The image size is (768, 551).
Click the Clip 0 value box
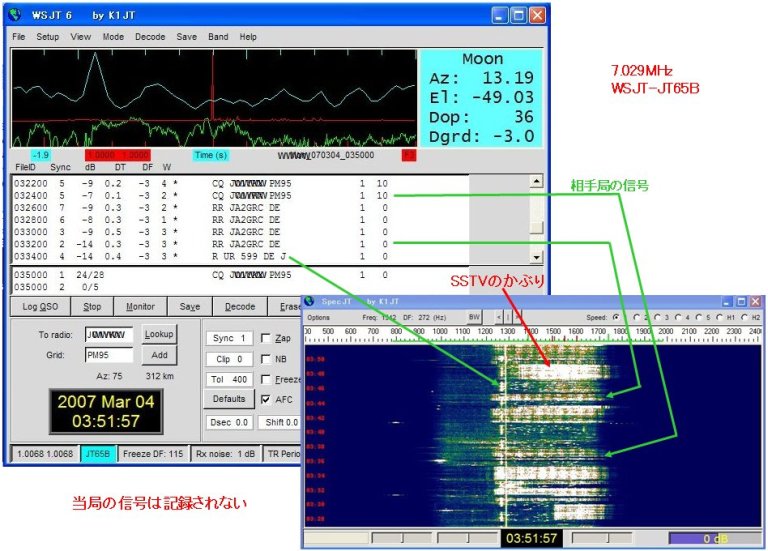229,359
